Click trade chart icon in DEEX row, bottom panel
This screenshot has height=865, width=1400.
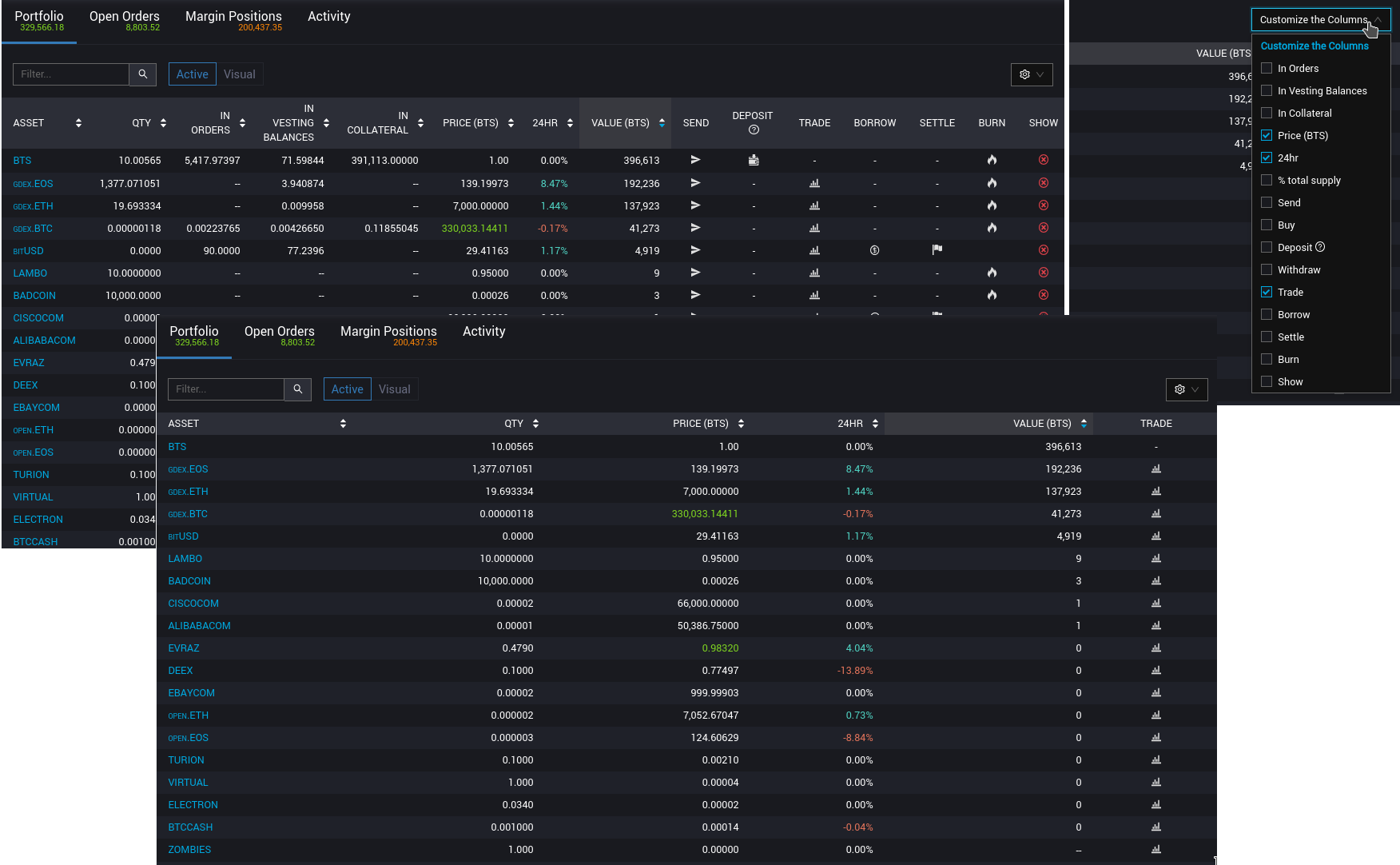click(x=1156, y=671)
